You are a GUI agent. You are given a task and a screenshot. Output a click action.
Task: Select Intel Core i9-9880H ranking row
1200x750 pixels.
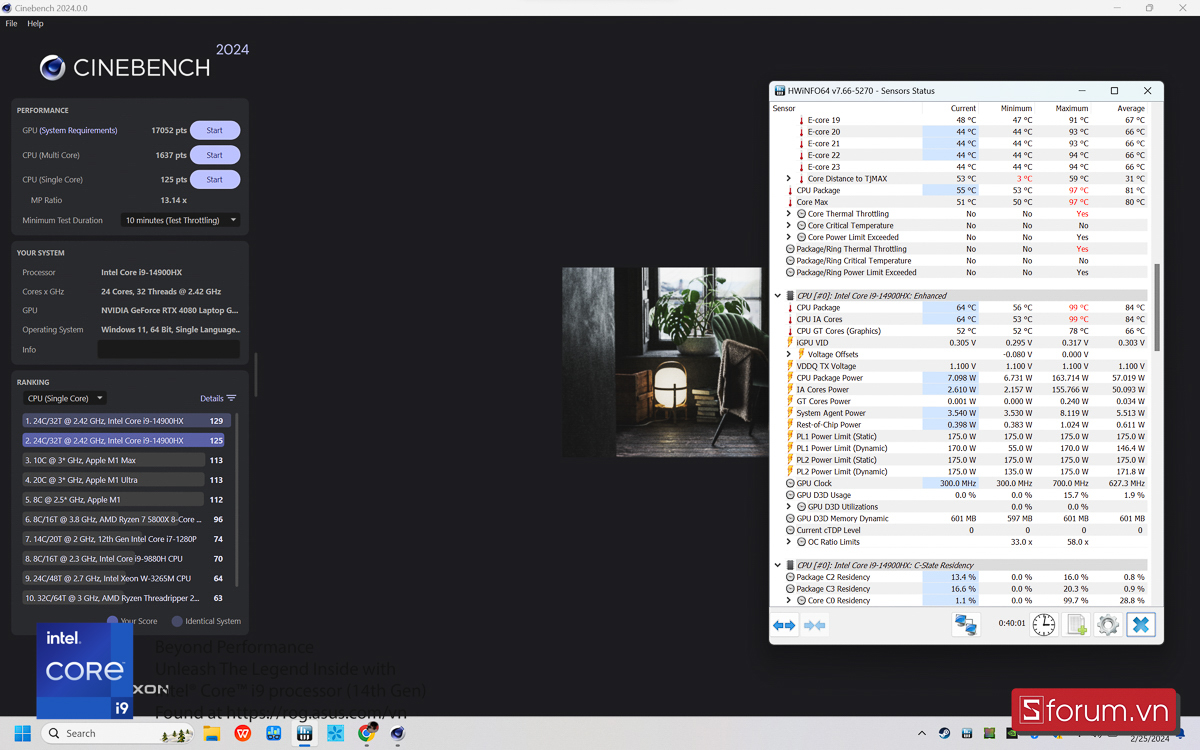pos(126,559)
